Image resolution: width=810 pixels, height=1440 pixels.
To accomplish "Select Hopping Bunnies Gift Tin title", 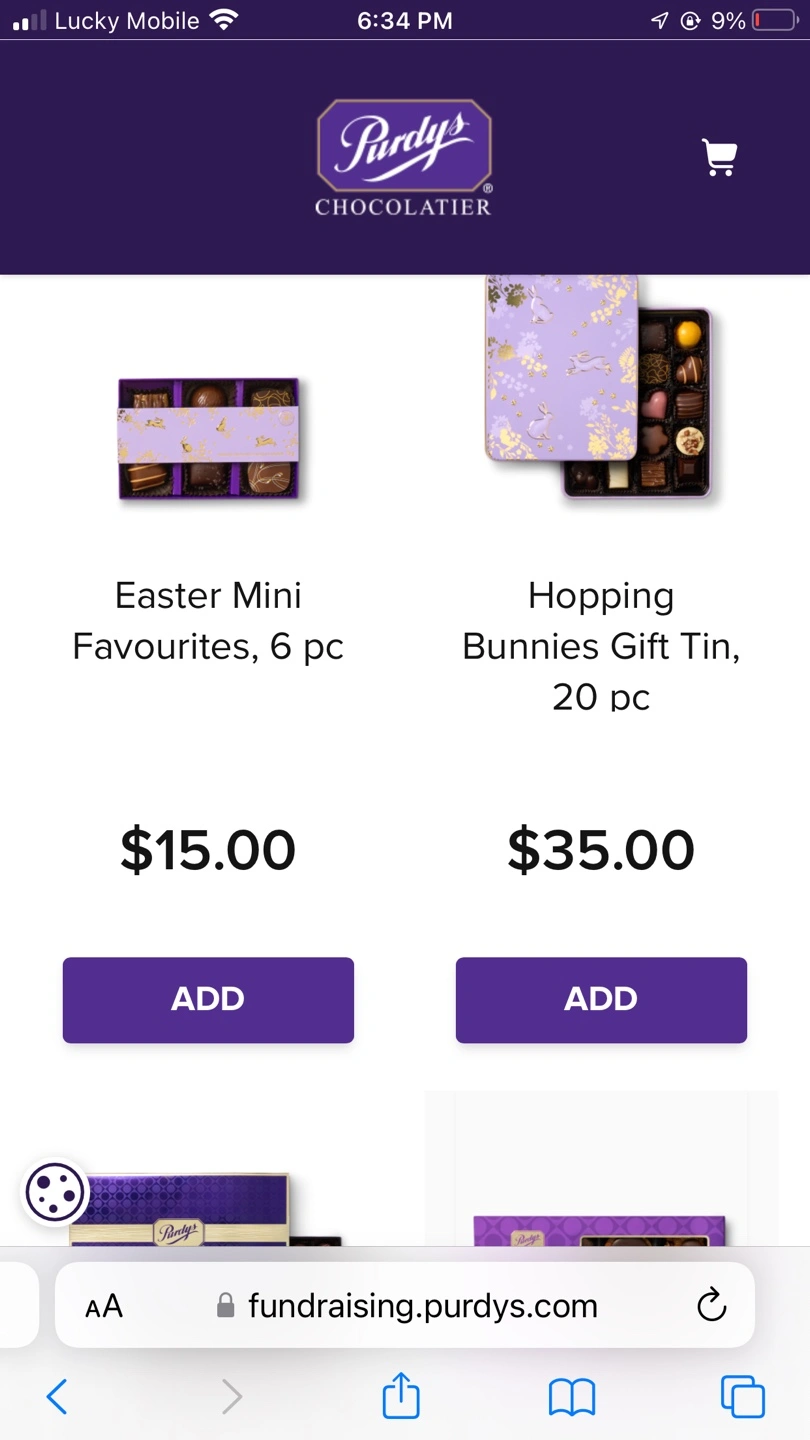I will coord(601,646).
